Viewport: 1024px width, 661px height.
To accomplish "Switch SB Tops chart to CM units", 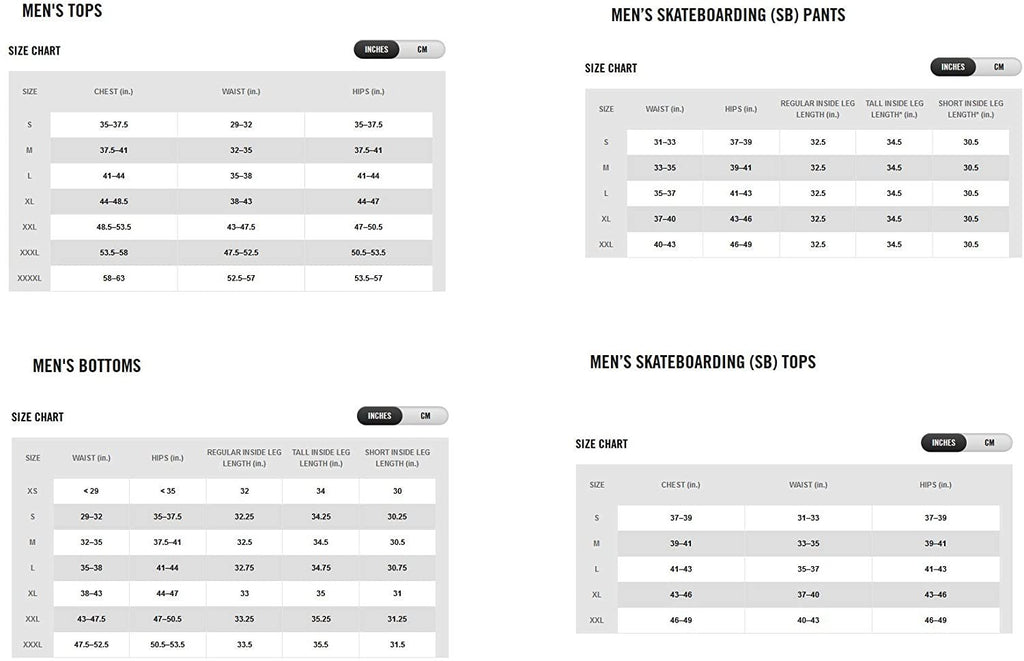I will (x=990, y=442).
